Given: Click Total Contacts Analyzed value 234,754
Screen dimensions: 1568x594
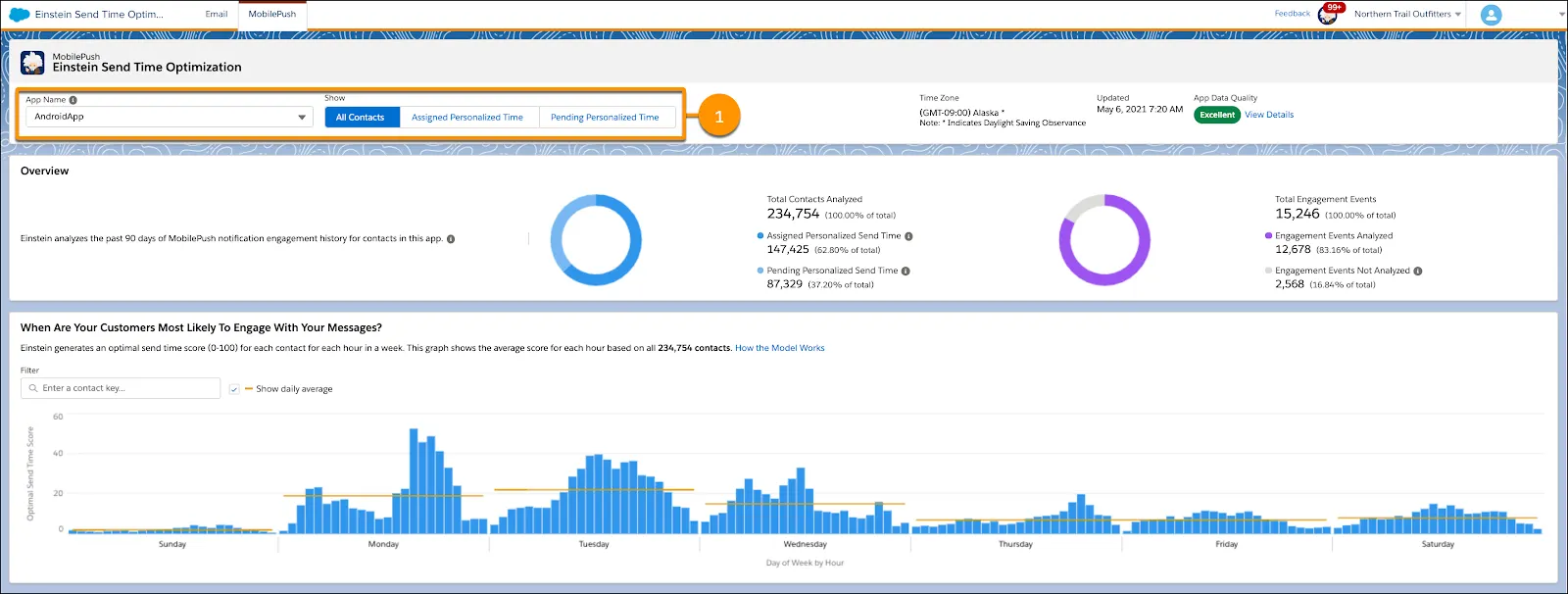Looking at the screenshot, I should (793, 214).
